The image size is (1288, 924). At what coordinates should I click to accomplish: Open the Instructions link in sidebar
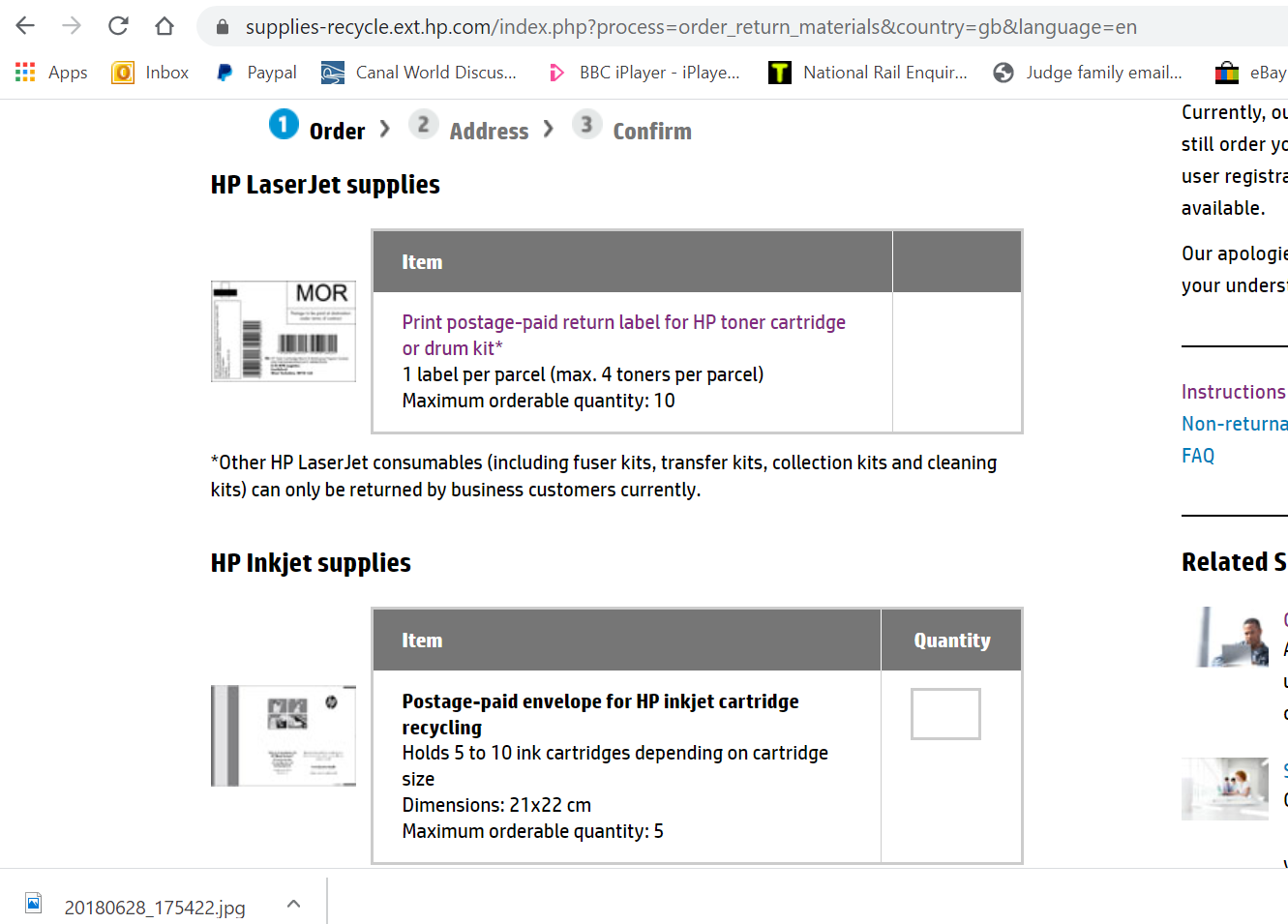(1234, 392)
